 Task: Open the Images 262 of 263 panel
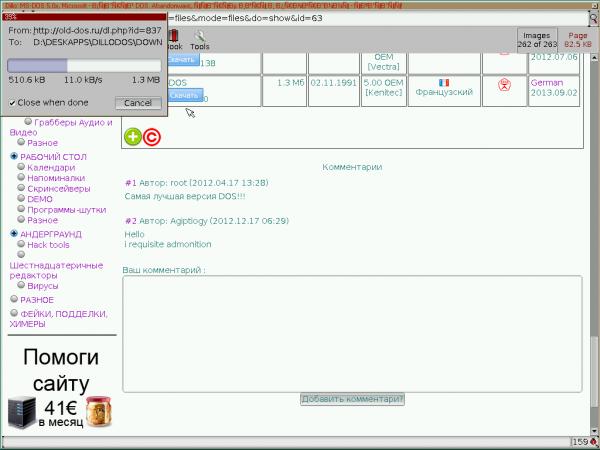pyautogui.click(x=536, y=39)
